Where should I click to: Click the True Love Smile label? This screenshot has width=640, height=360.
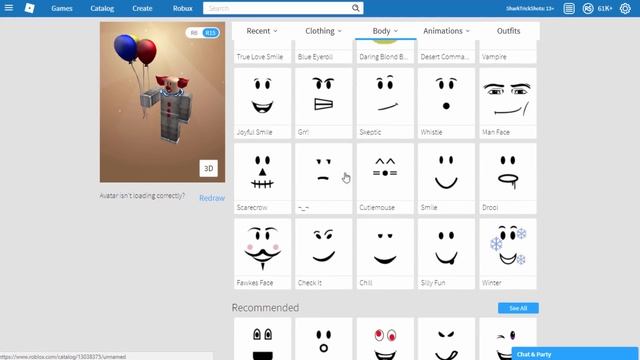[x=260, y=57]
